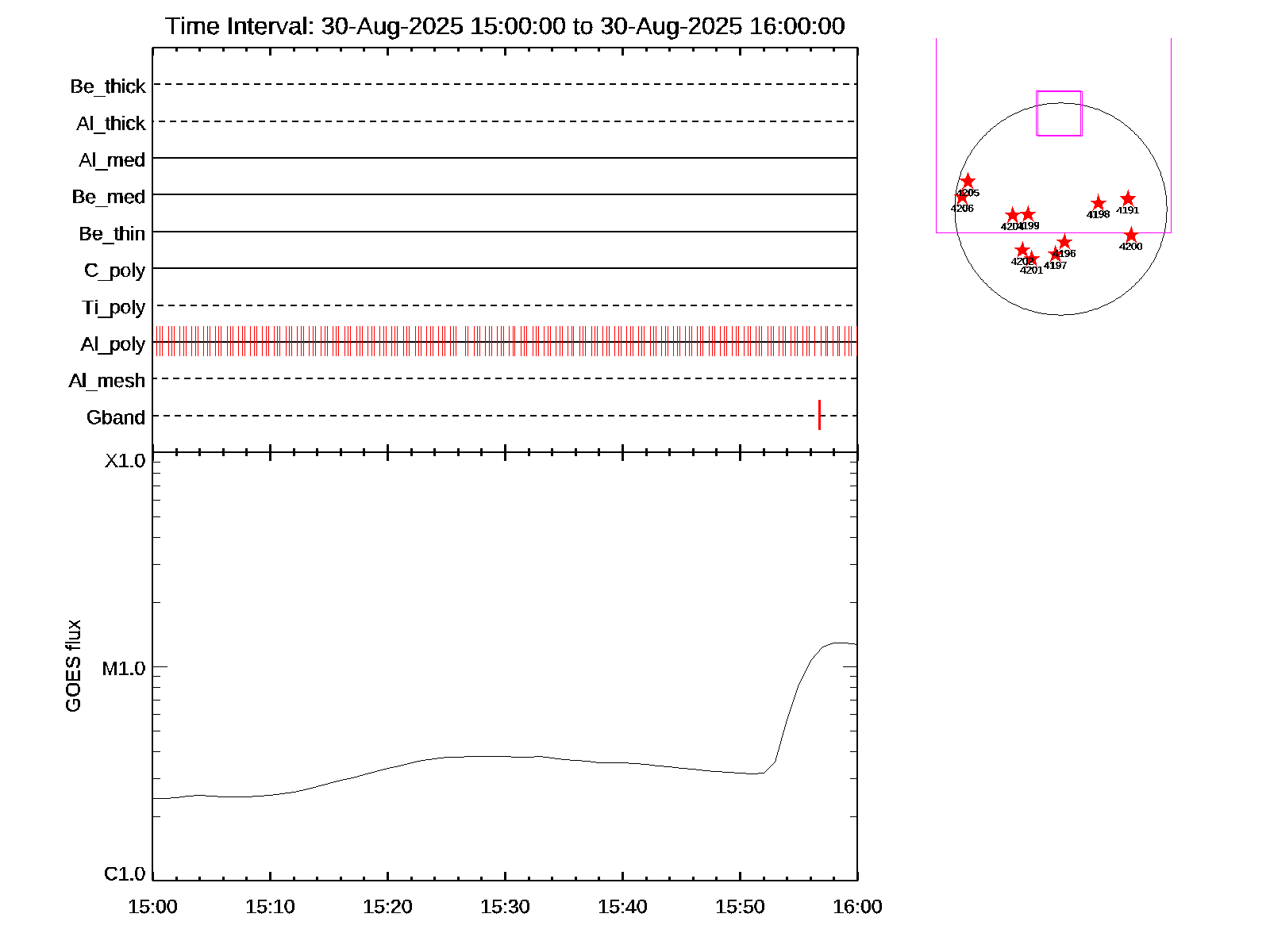
Task: Click the star marker above label 4202
Action: [x=1022, y=250]
